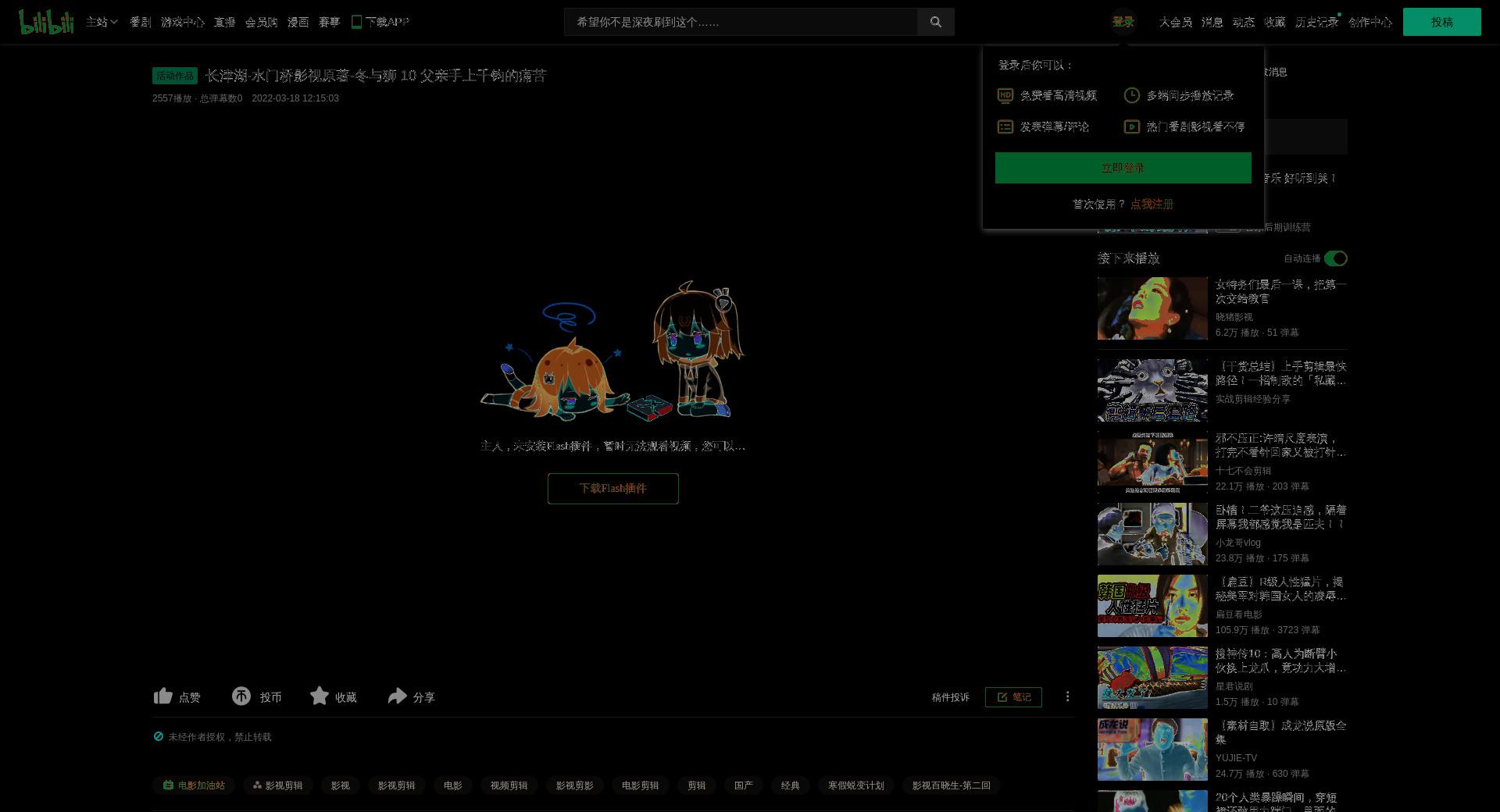The image size is (1500, 812).
Task: Open 消息 in top bar
Action: [x=1212, y=22]
